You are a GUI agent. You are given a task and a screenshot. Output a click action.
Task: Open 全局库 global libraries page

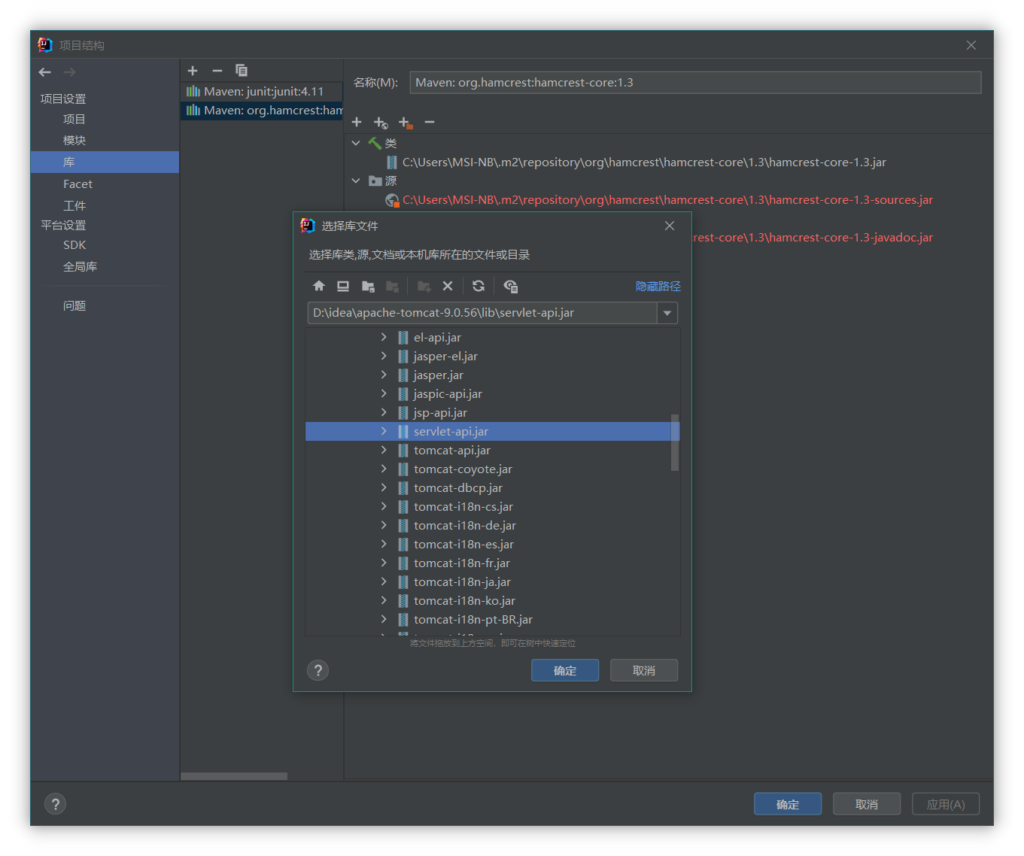click(x=80, y=266)
